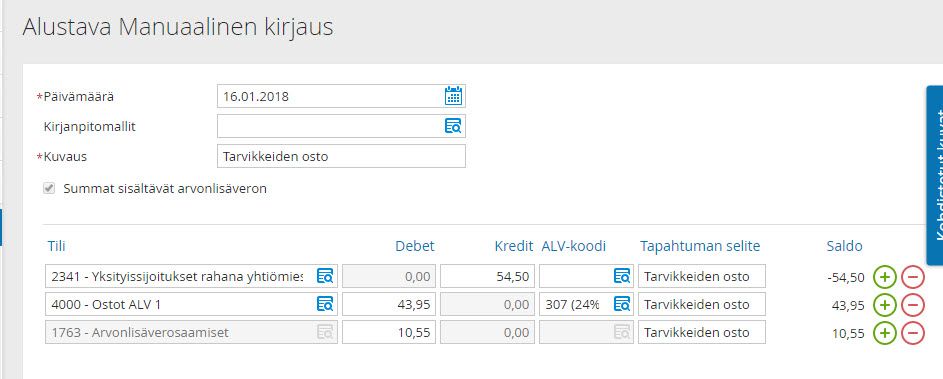The width and height of the screenshot is (943, 379).
Task: Open Kirjanpitomallit lookup search icon
Action: pos(453,126)
